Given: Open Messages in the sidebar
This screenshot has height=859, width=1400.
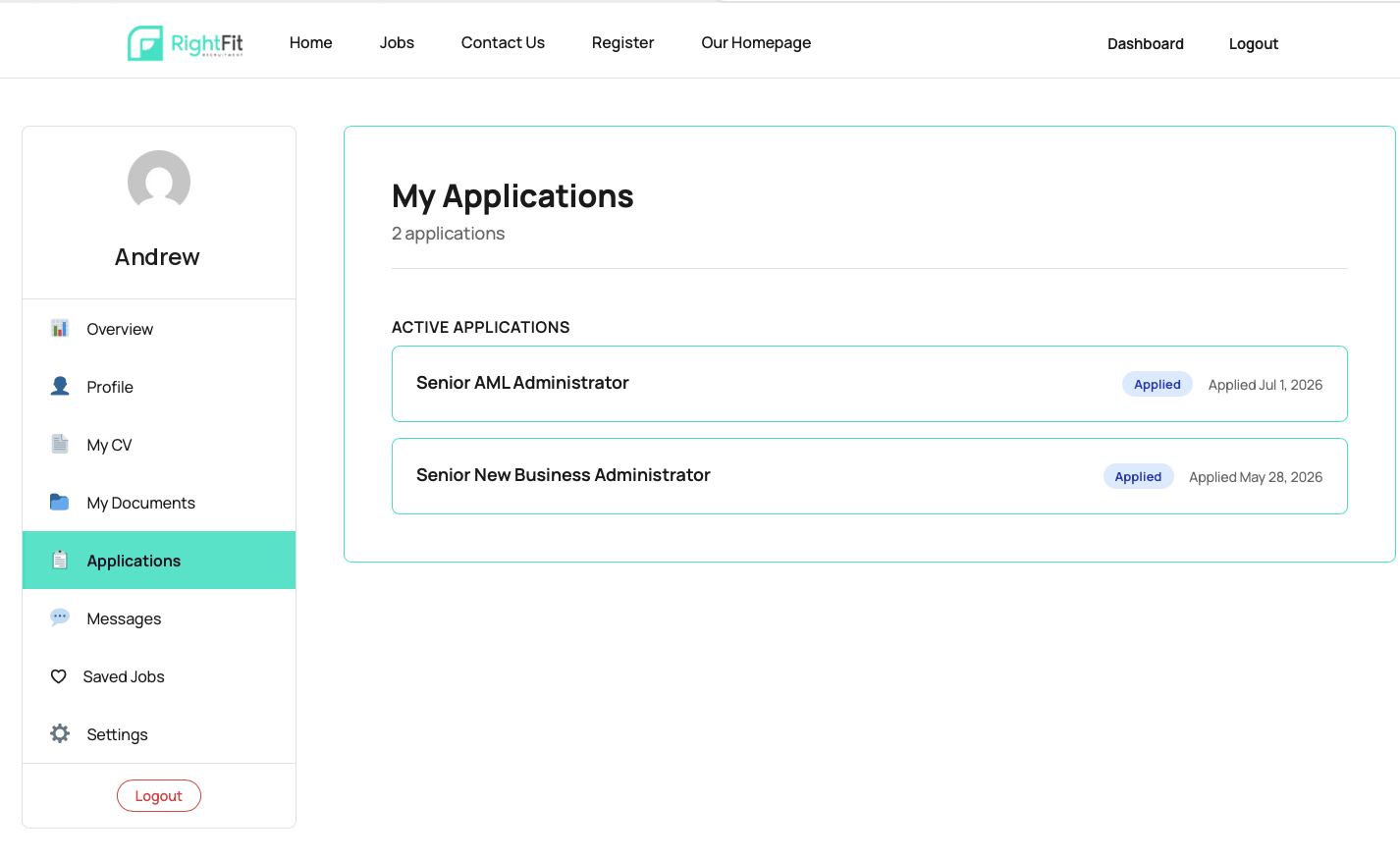Looking at the screenshot, I should tap(159, 618).
